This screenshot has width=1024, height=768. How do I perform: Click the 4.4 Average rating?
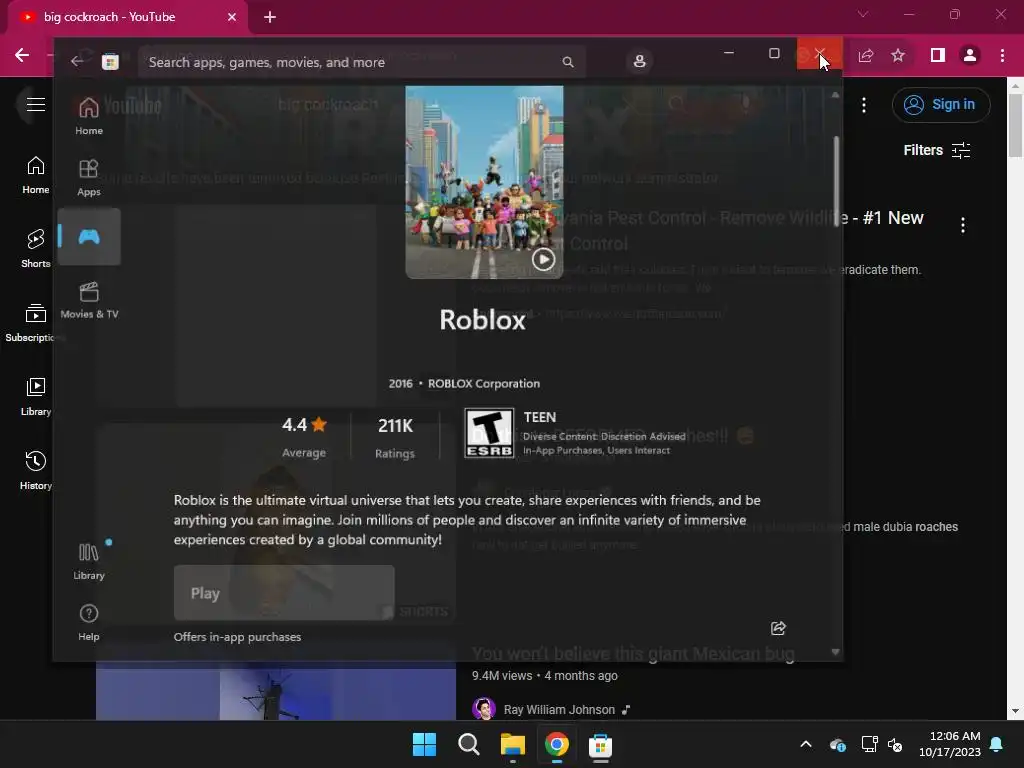(304, 436)
